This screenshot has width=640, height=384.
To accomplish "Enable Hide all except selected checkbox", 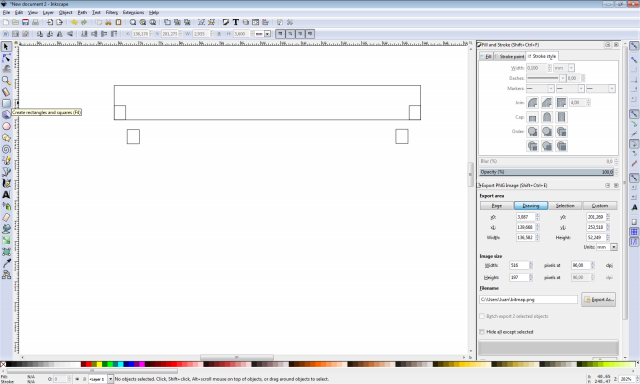I will click(482, 332).
